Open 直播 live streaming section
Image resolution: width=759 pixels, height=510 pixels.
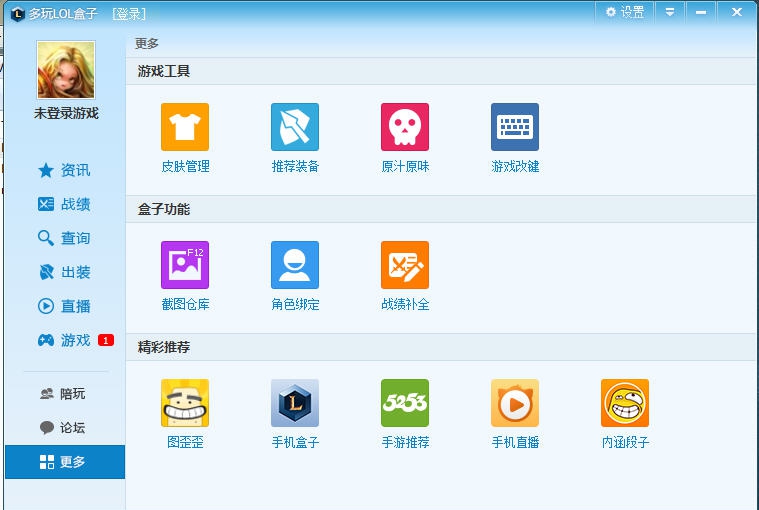[64, 306]
